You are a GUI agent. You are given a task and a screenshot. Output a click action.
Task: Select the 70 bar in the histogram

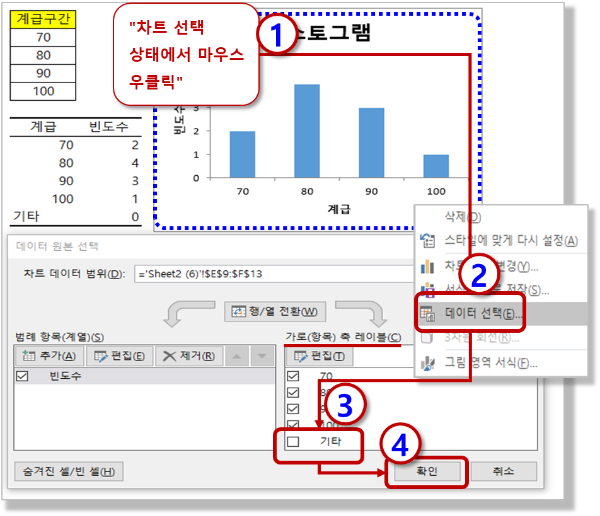click(x=242, y=154)
